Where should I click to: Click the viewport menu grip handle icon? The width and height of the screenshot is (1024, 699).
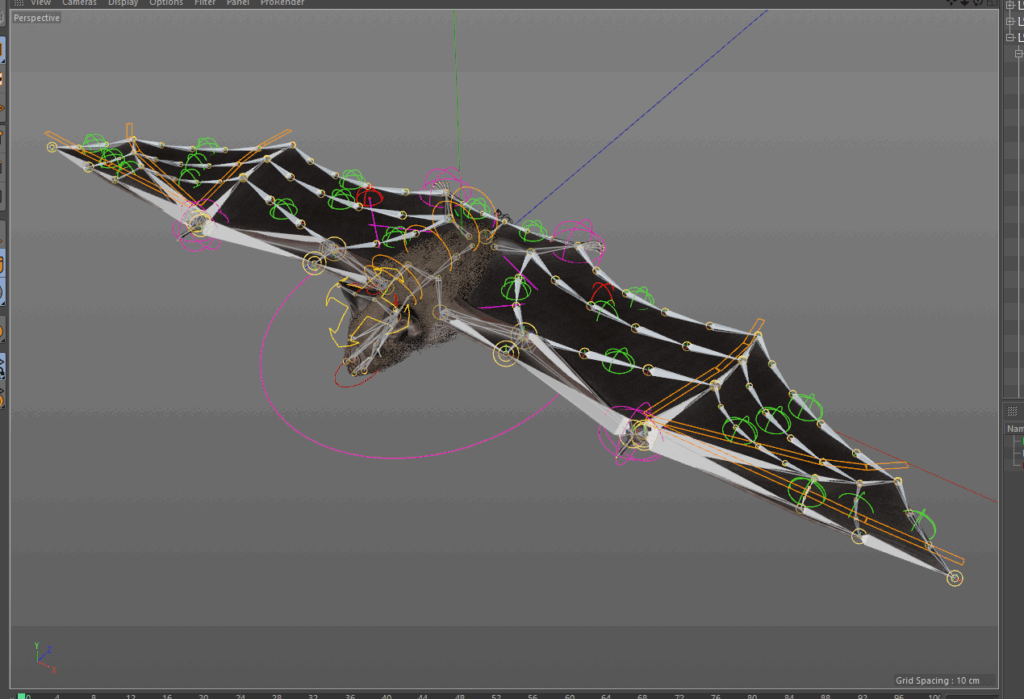coord(19,3)
